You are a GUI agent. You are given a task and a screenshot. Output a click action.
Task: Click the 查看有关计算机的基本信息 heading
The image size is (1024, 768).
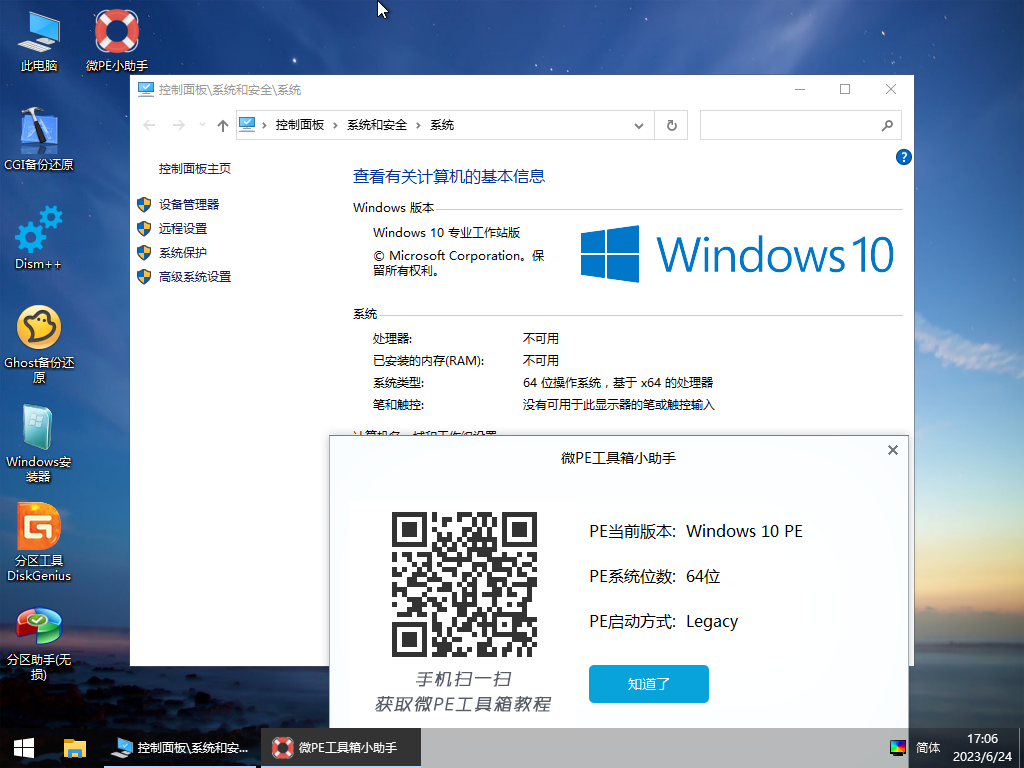[449, 176]
